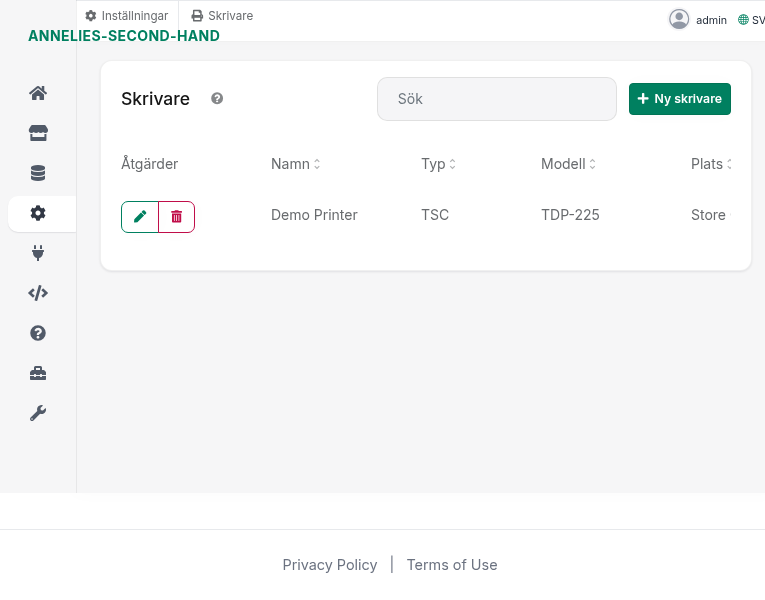
Task: Select the settings gear in sidebar
Action: [38, 213]
